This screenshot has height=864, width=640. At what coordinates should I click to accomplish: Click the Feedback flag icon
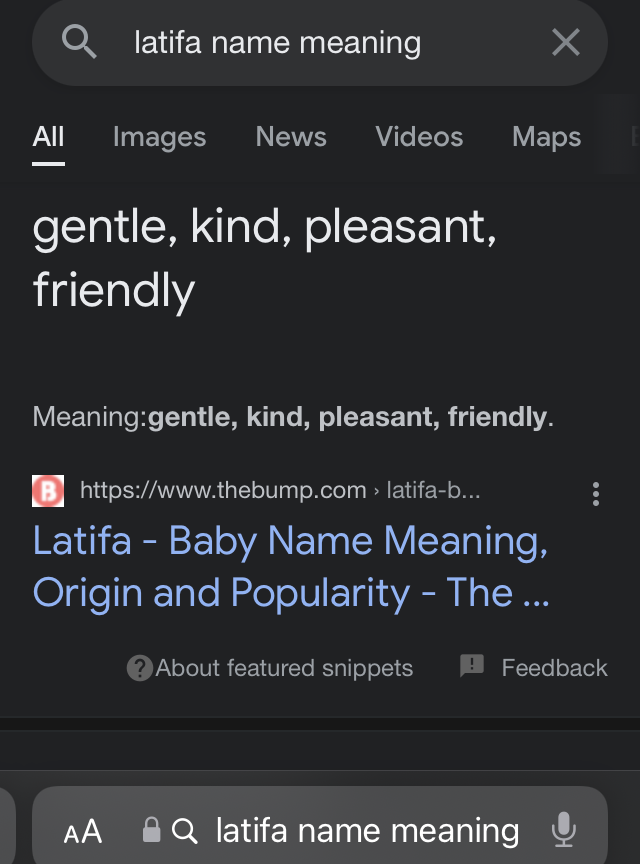pos(472,666)
